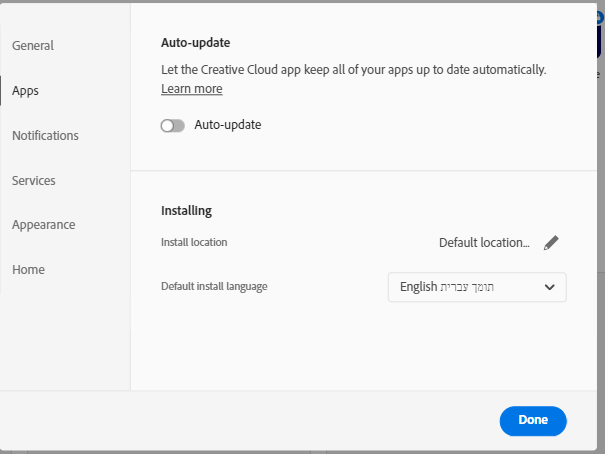Click the Default location... text
The width and height of the screenshot is (605, 454).
click(484, 243)
